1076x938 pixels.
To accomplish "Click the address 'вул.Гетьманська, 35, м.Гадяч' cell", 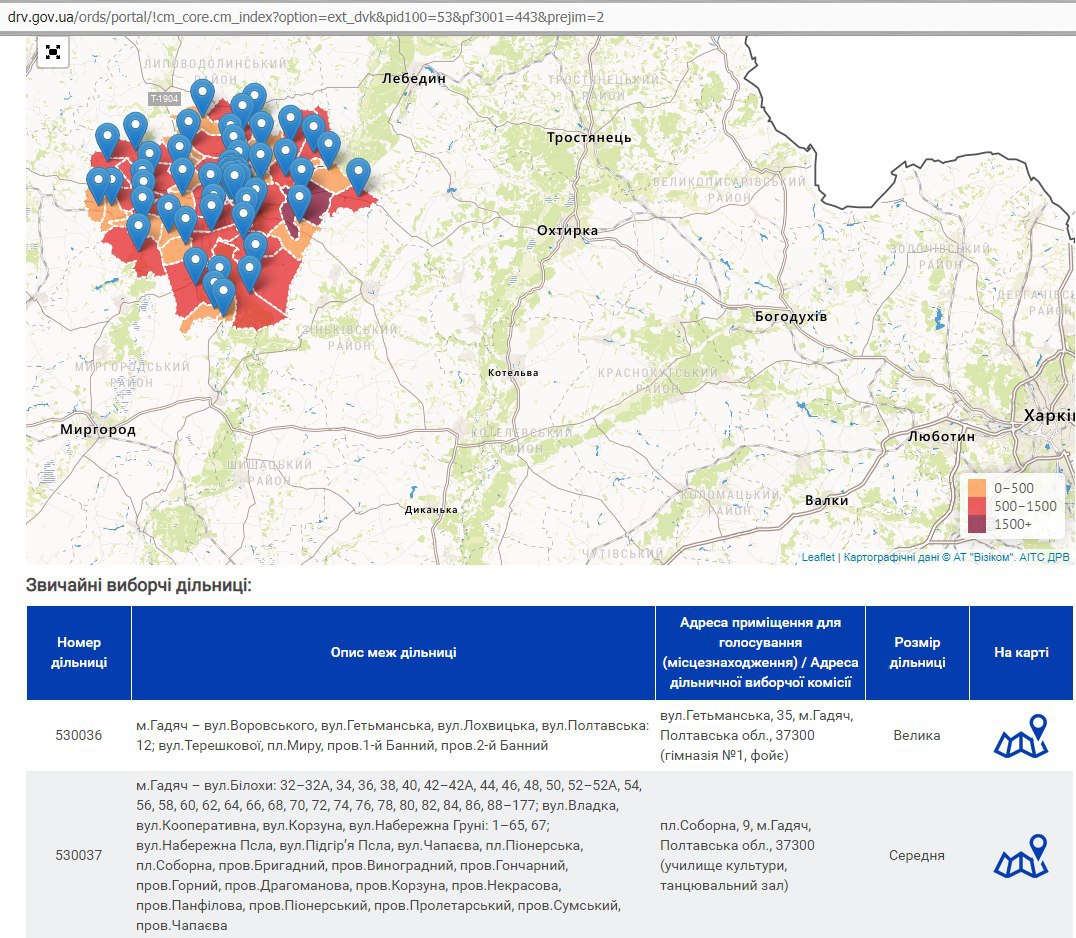I will coord(760,736).
